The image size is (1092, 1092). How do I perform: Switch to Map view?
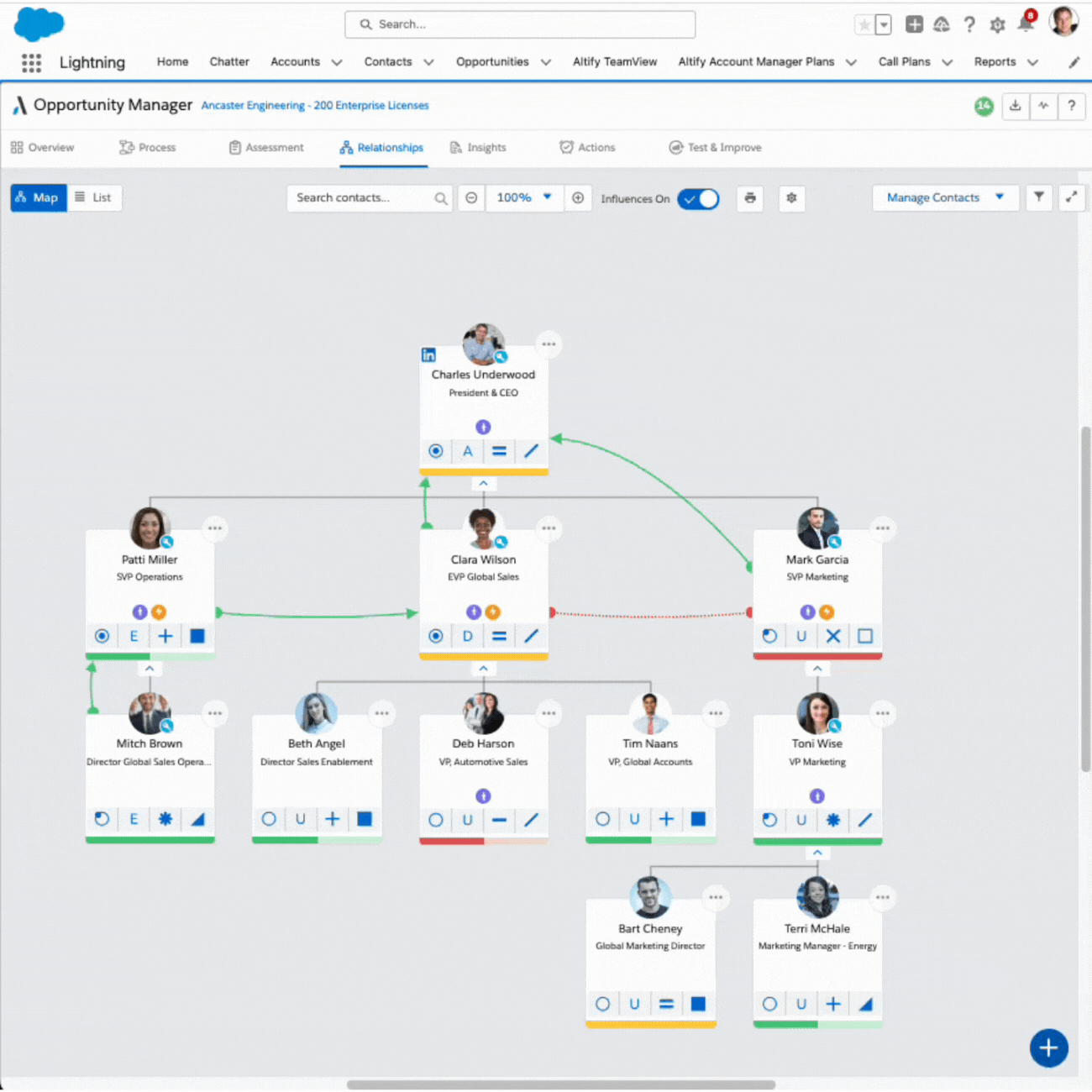tap(39, 197)
